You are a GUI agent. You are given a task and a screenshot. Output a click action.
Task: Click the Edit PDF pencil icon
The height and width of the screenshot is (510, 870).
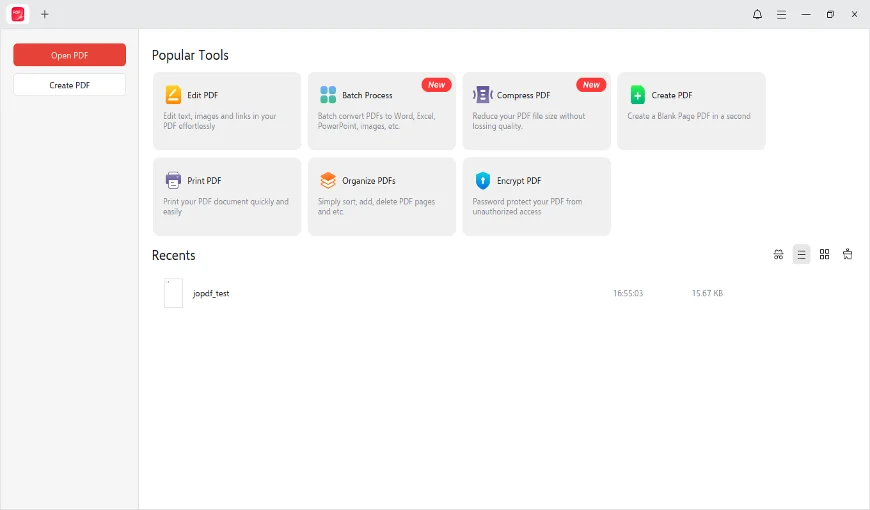(173, 95)
